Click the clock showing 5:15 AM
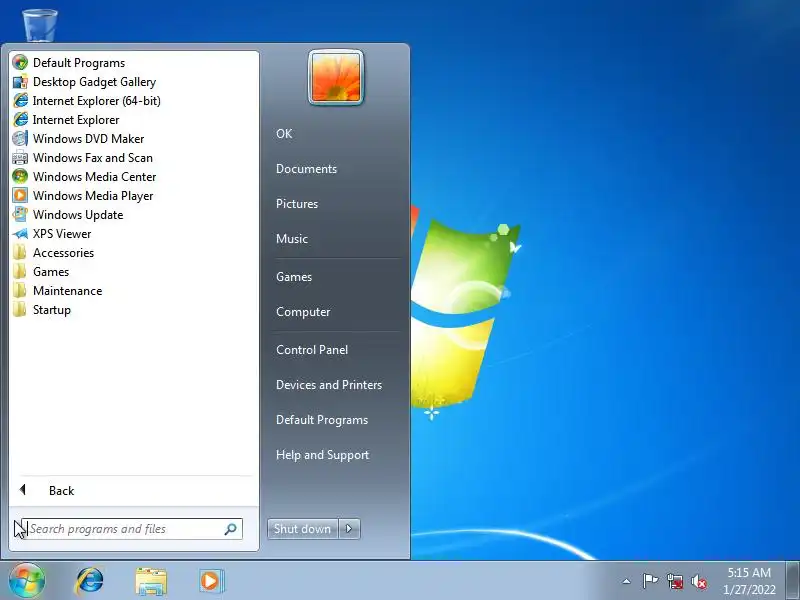 pos(749,572)
